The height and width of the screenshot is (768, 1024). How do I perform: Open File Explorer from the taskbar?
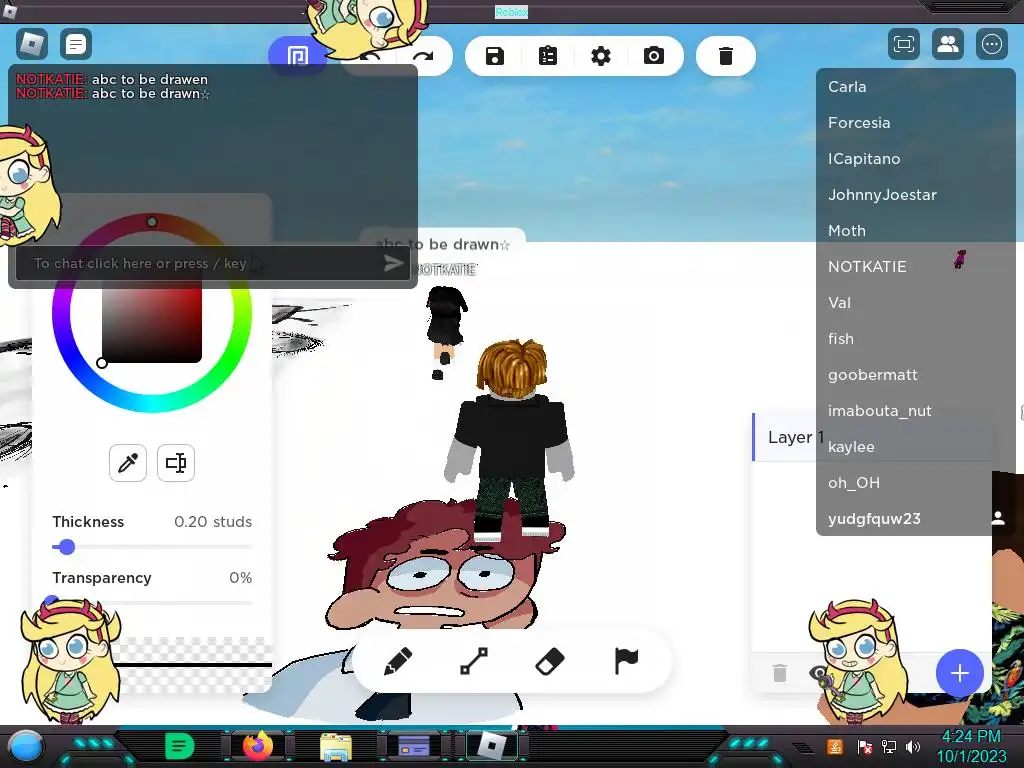click(x=336, y=746)
